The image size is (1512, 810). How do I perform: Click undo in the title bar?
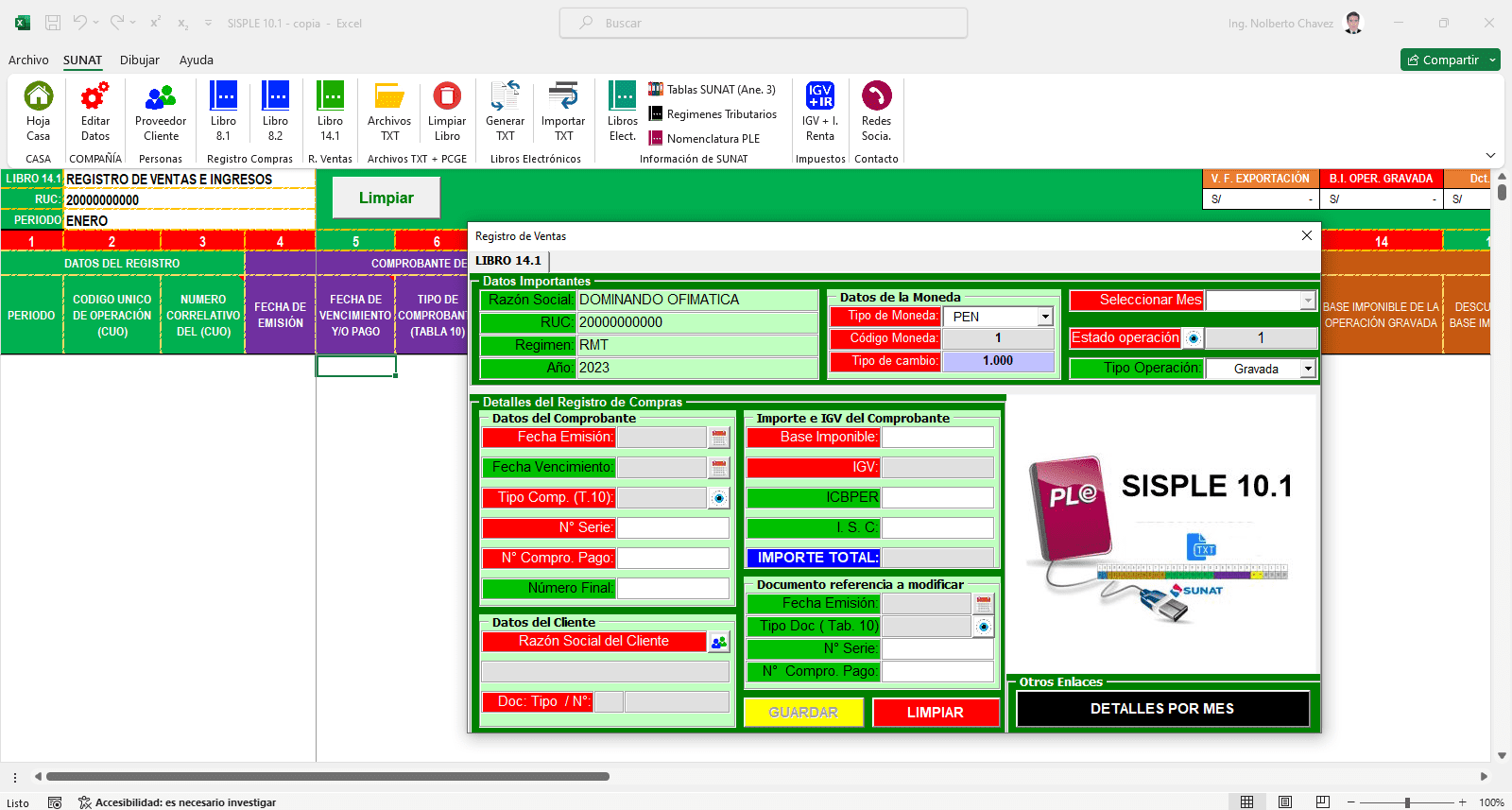point(80,23)
